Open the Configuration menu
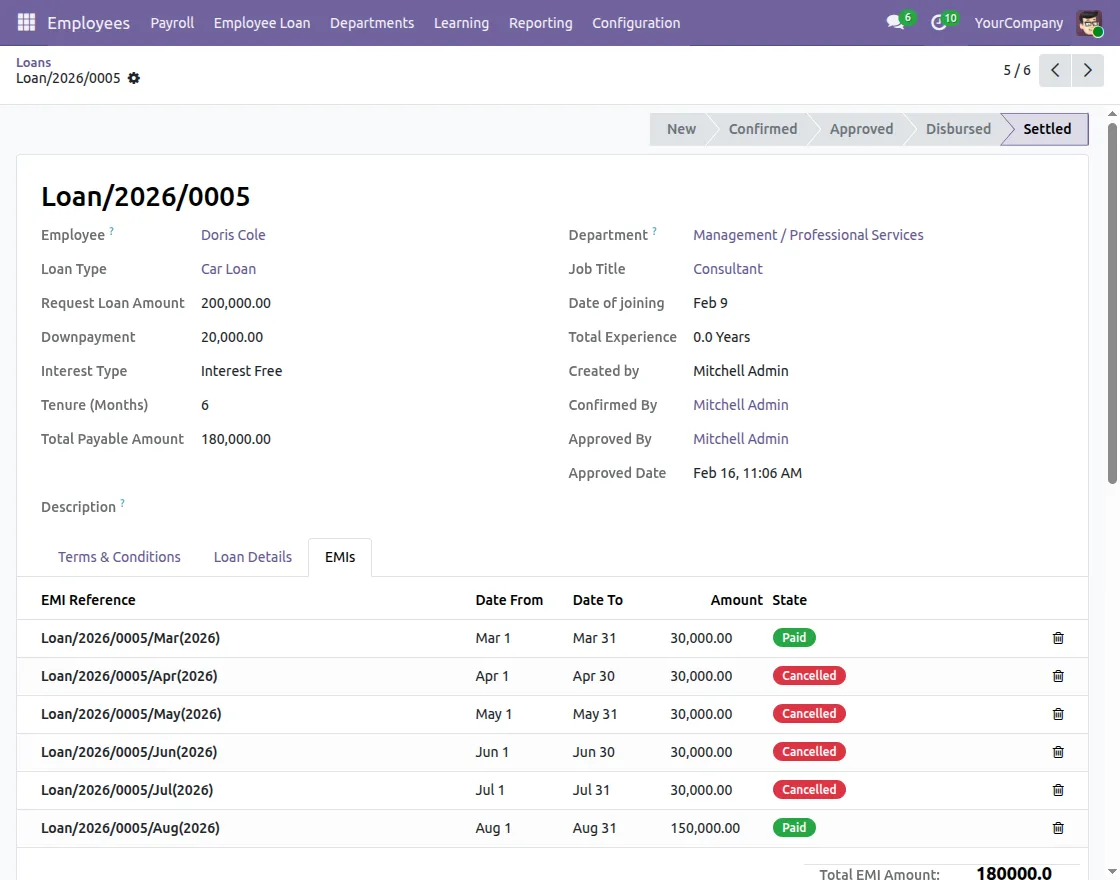This screenshot has width=1120, height=880. (x=636, y=22)
